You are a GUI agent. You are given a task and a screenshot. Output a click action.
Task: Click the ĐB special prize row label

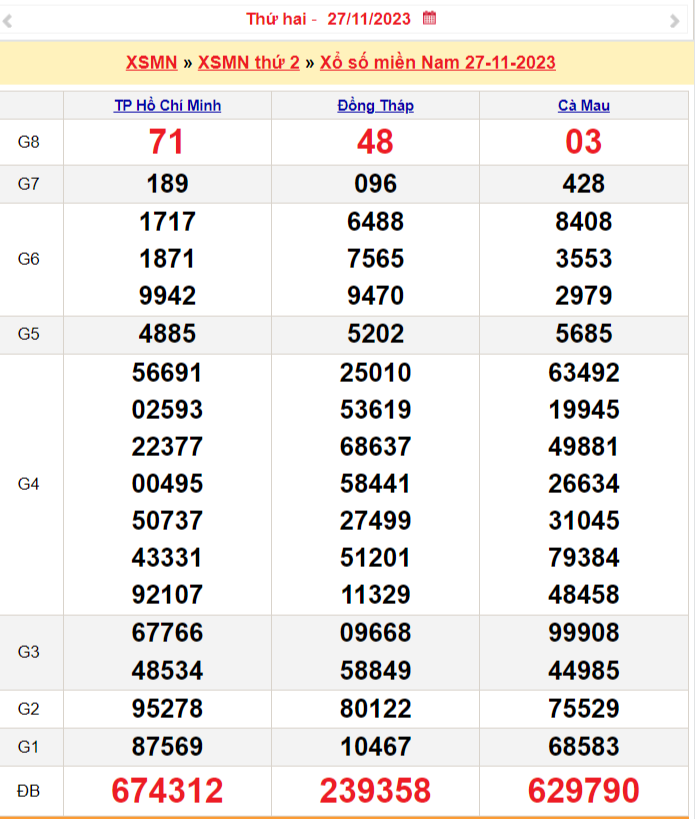(29, 791)
